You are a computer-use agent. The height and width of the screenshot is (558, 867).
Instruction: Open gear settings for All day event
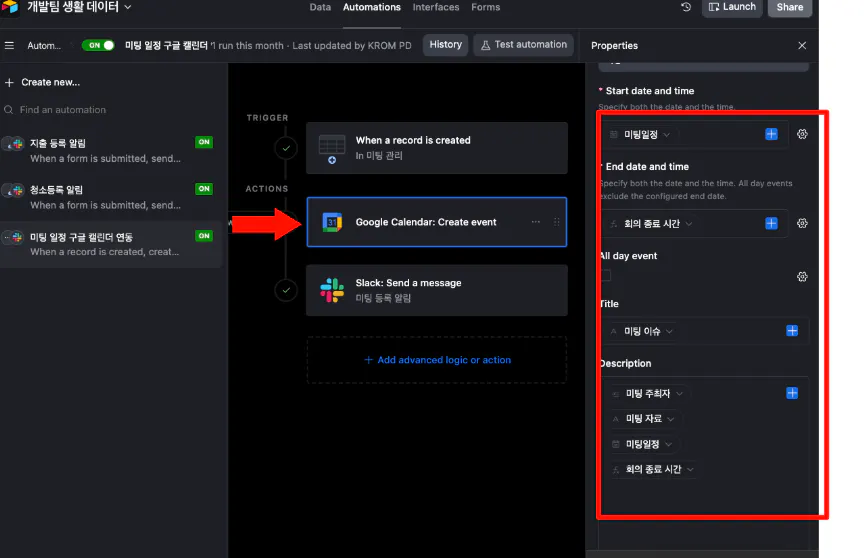(x=802, y=277)
